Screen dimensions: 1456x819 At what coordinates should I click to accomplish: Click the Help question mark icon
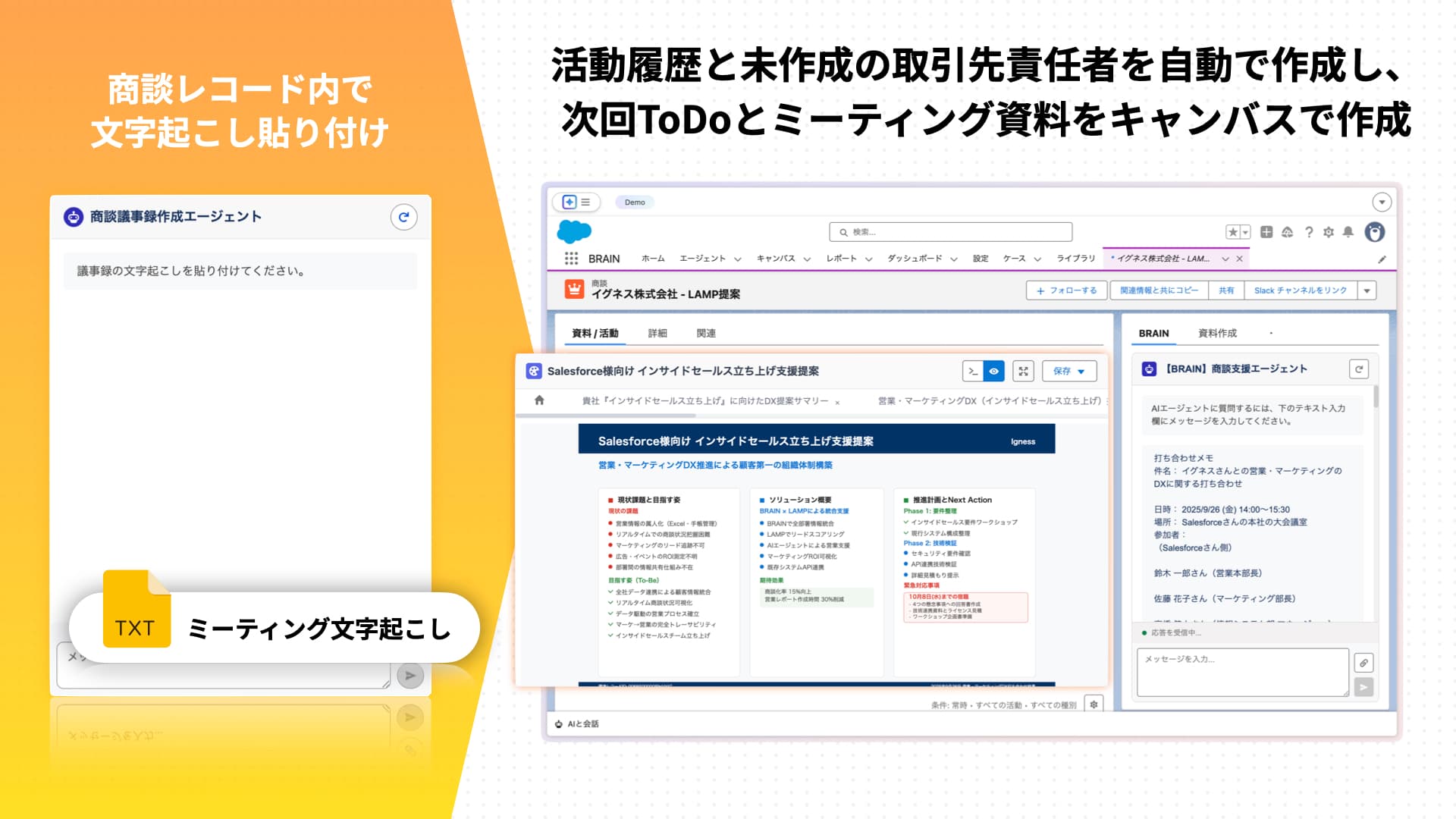[x=1310, y=232]
